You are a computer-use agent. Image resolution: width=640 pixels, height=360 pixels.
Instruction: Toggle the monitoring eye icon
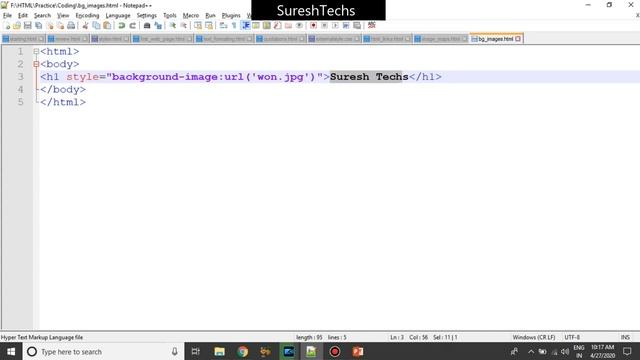(x=299, y=26)
